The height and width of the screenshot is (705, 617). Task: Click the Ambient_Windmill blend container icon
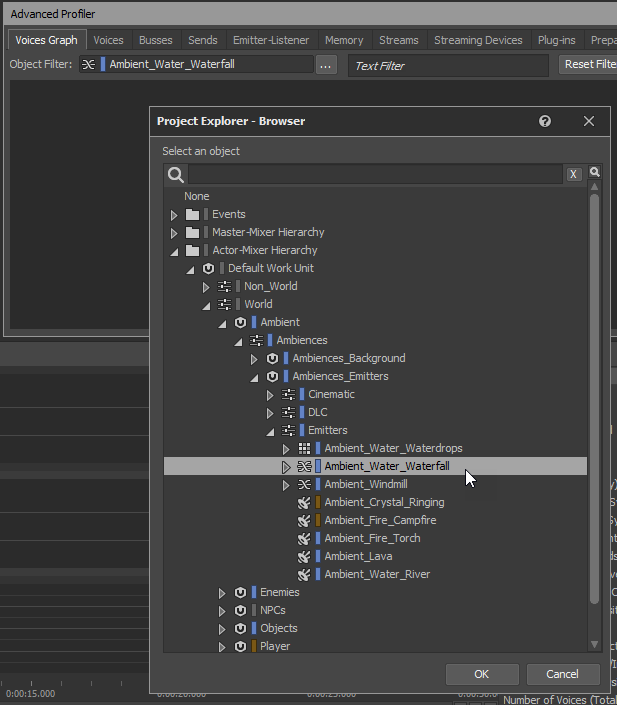click(x=305, y=484)
